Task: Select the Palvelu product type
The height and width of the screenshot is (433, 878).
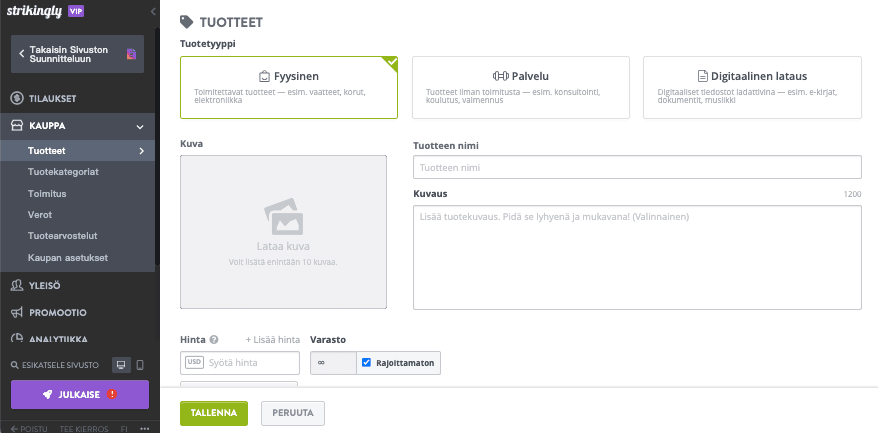Action: point(520,87)
